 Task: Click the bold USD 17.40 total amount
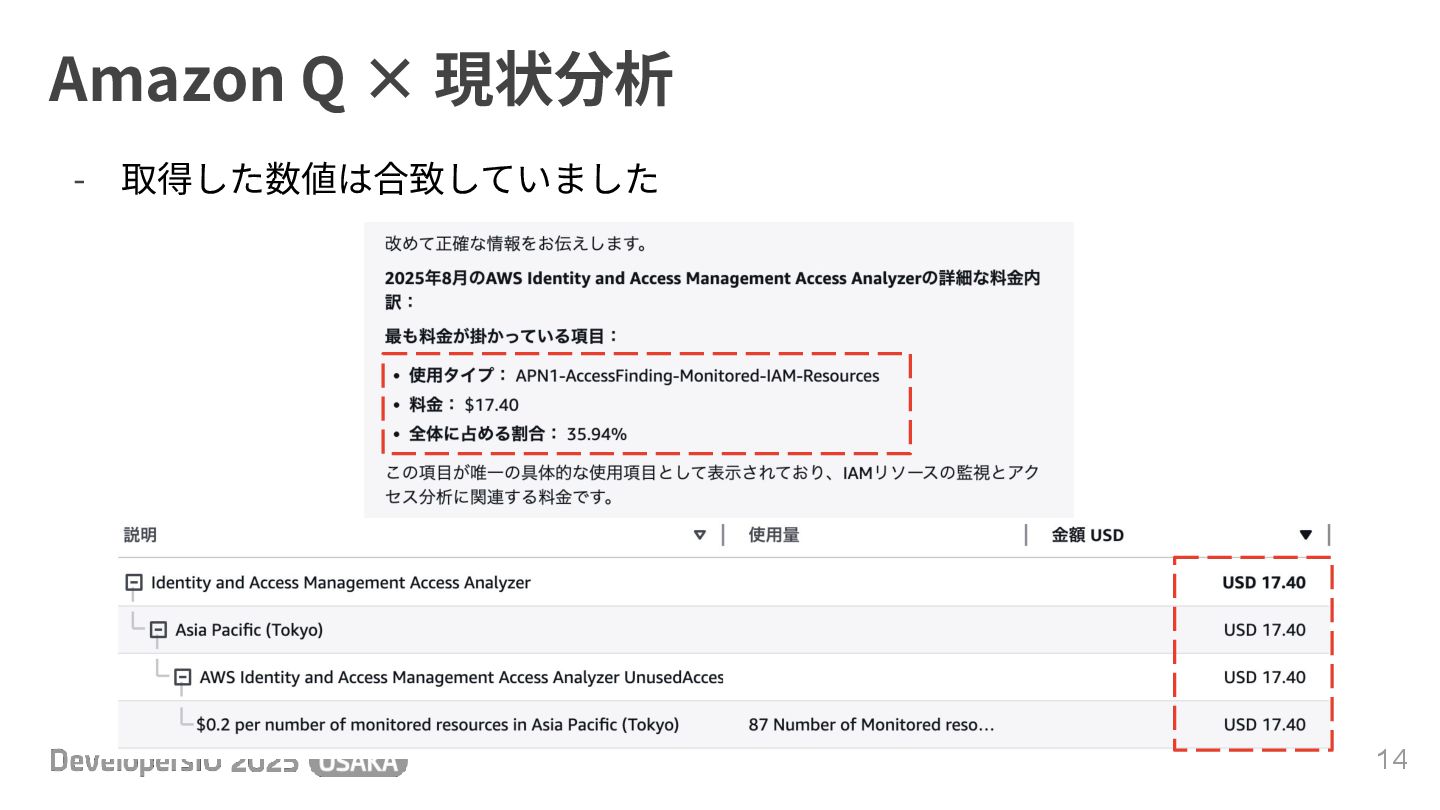[1264, 582]
